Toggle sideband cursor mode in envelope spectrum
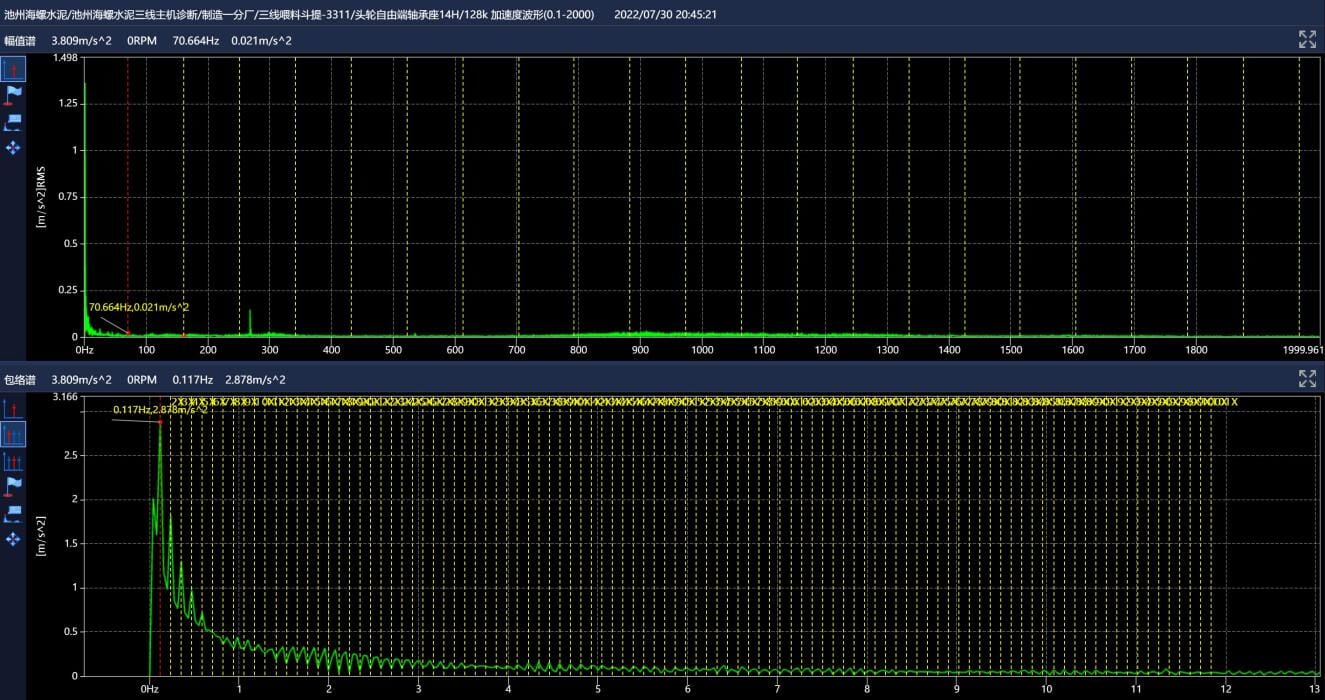 click(x=13, y=461)
